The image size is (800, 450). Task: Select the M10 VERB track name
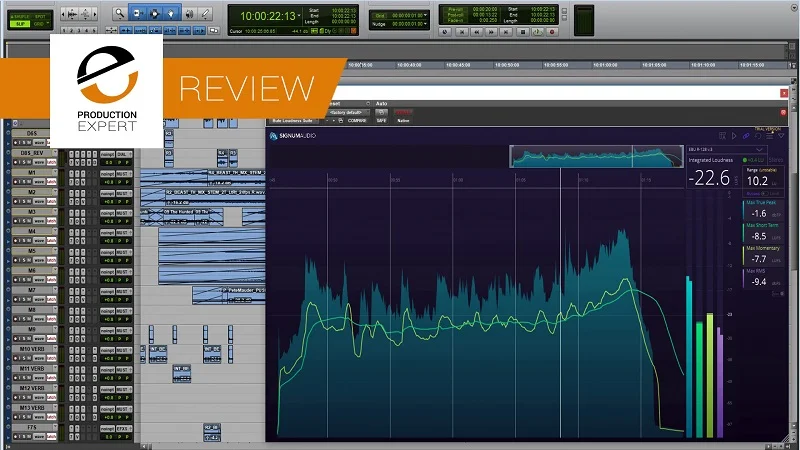[32, 349]
